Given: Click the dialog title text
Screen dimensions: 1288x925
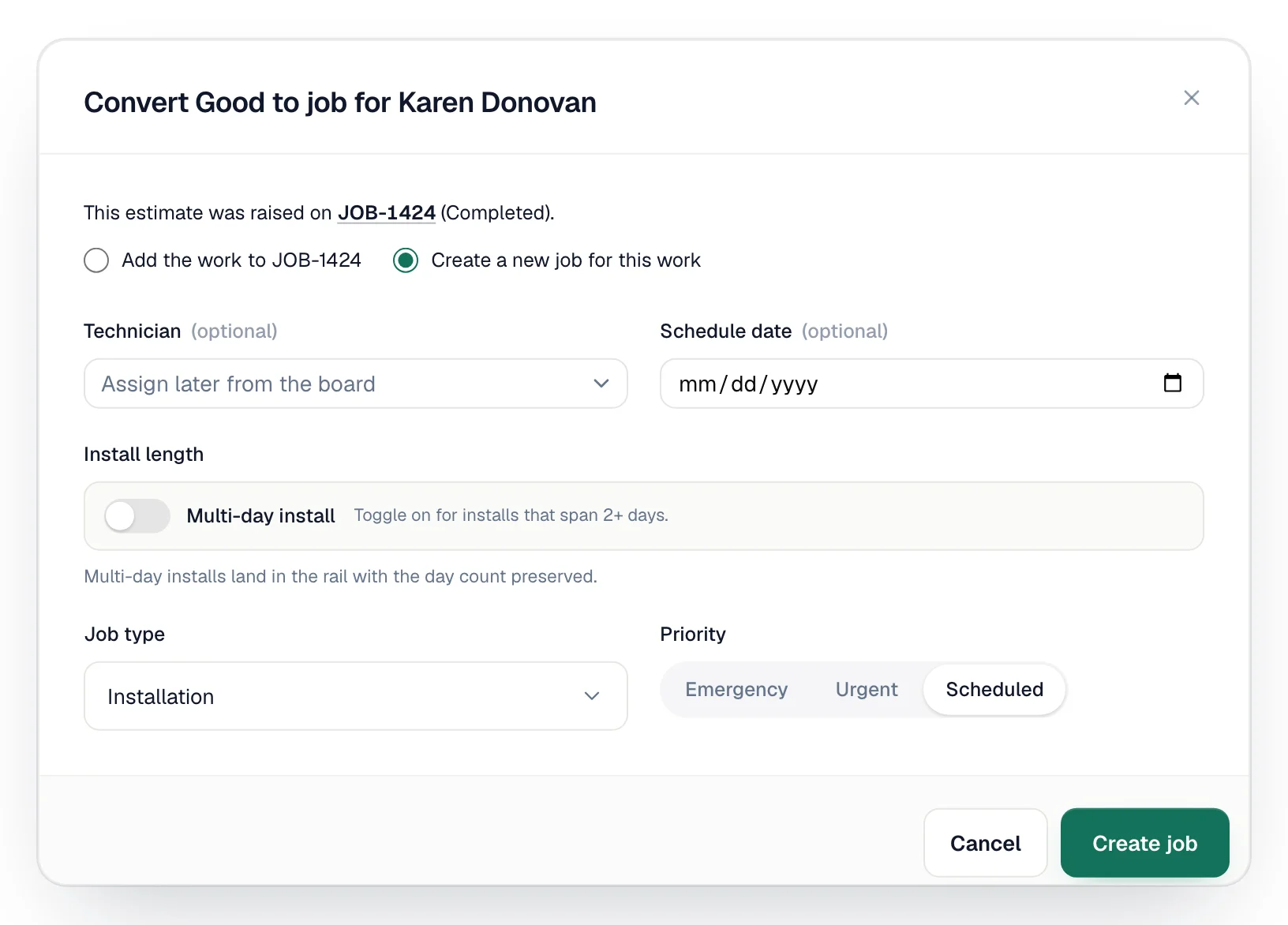Looking at the screenshot, I should (x=340, y=103).
